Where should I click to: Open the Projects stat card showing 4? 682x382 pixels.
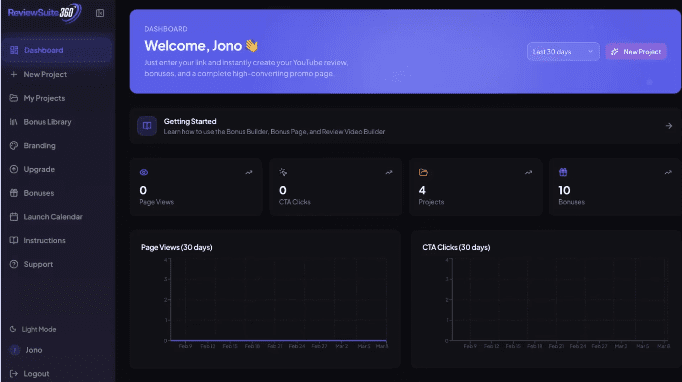click(x=476, y=187)
